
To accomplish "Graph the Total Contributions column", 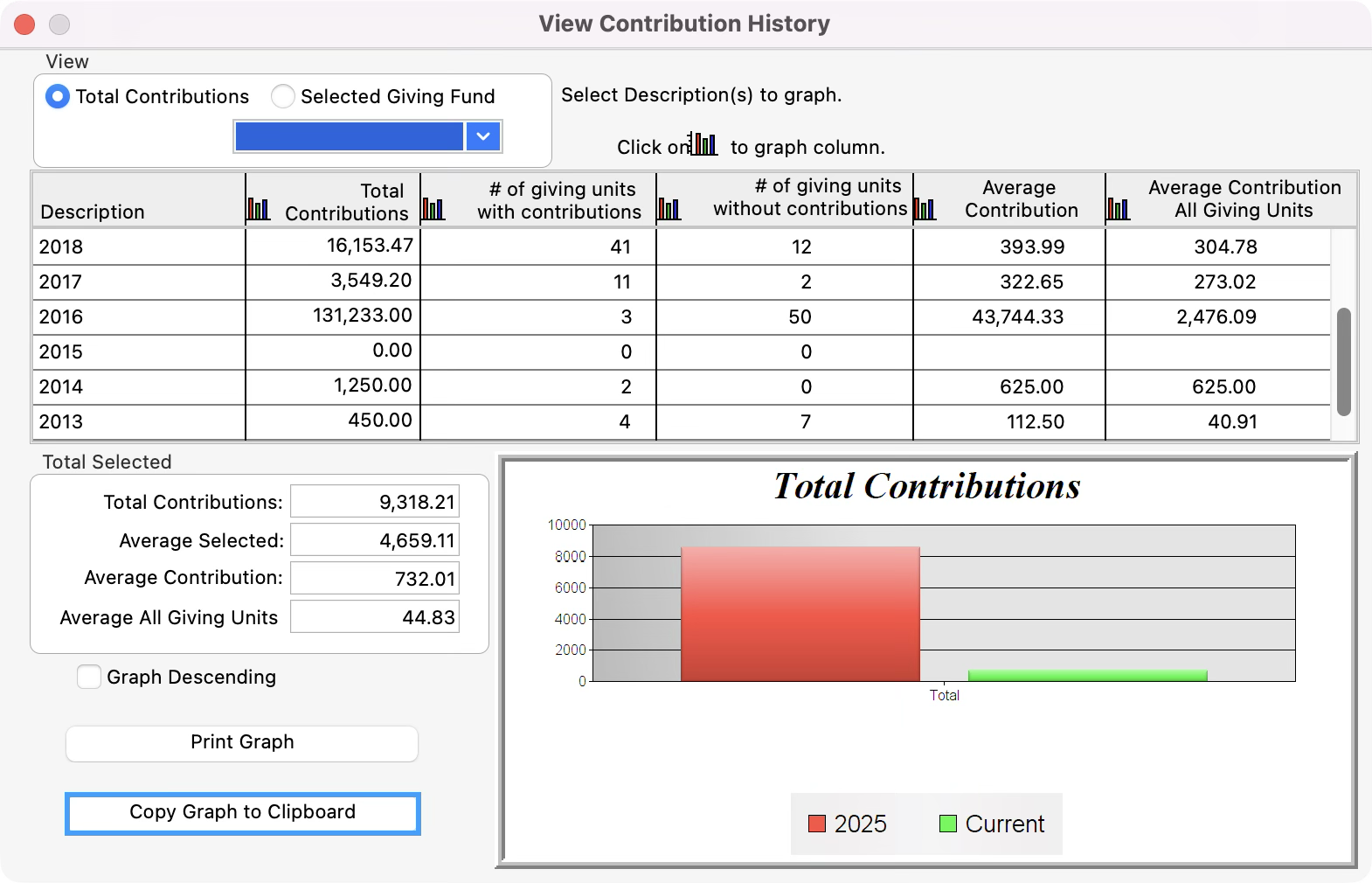I will 258,209.
